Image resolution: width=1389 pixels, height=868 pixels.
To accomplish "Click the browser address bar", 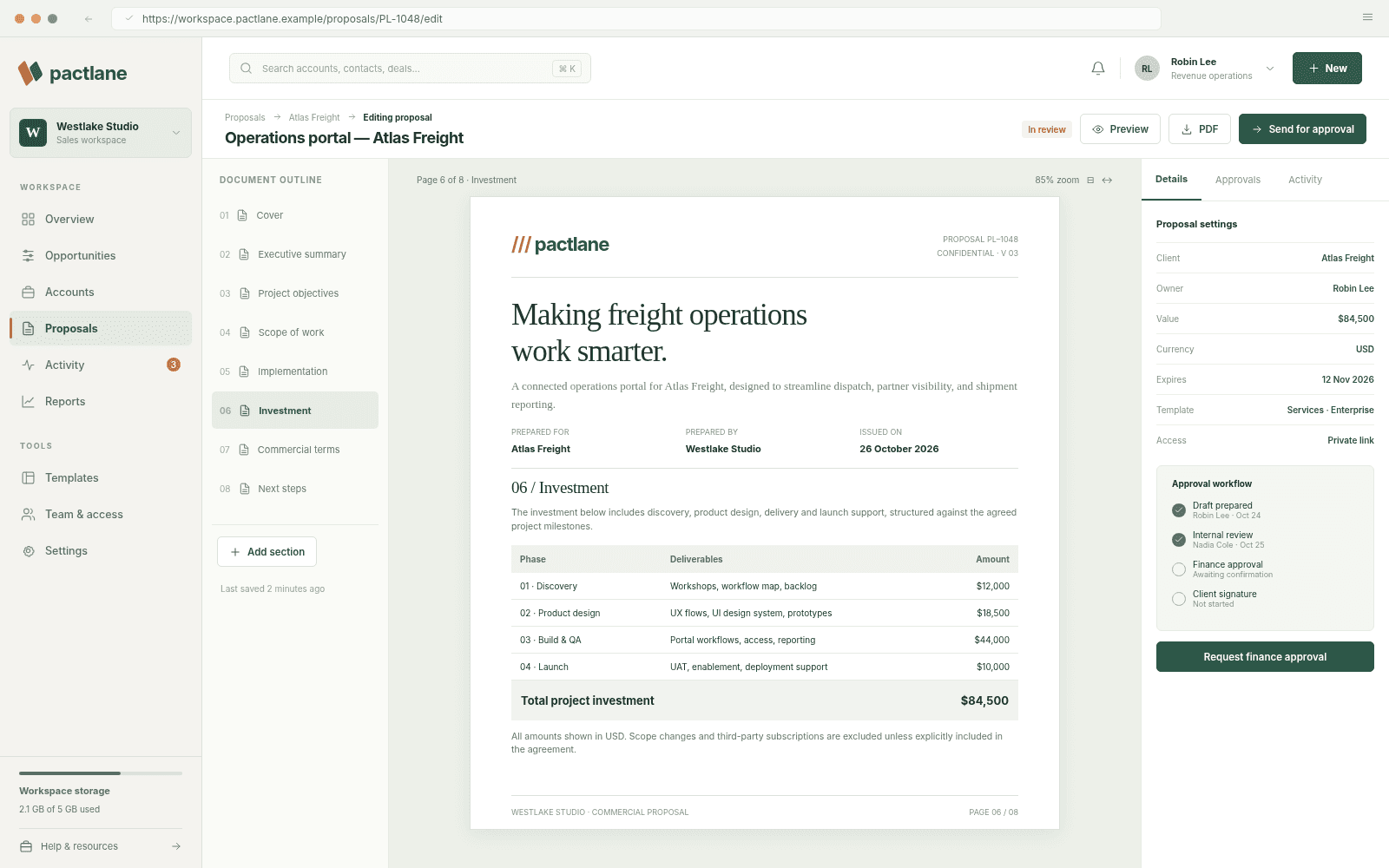I will coord(636,18).
